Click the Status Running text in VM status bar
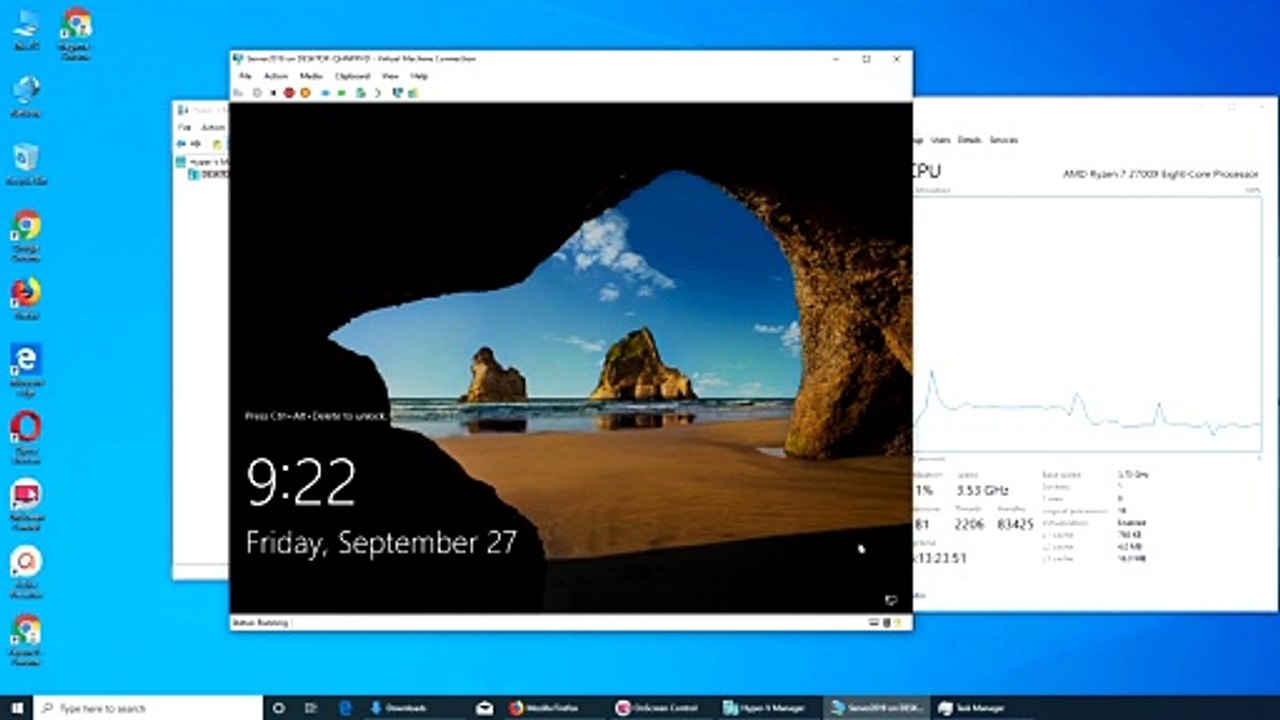 (x=260, y=622)
